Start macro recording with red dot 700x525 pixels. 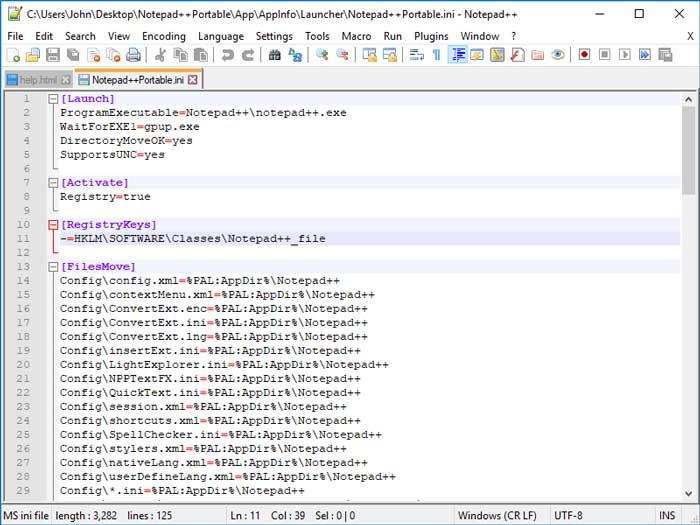[584, 55]
